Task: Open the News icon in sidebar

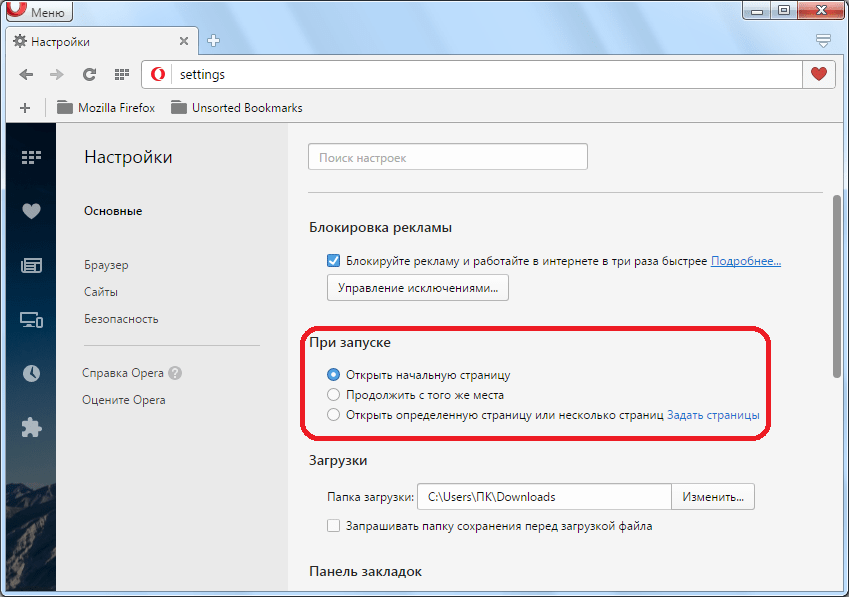Action: tap(31, 265)
